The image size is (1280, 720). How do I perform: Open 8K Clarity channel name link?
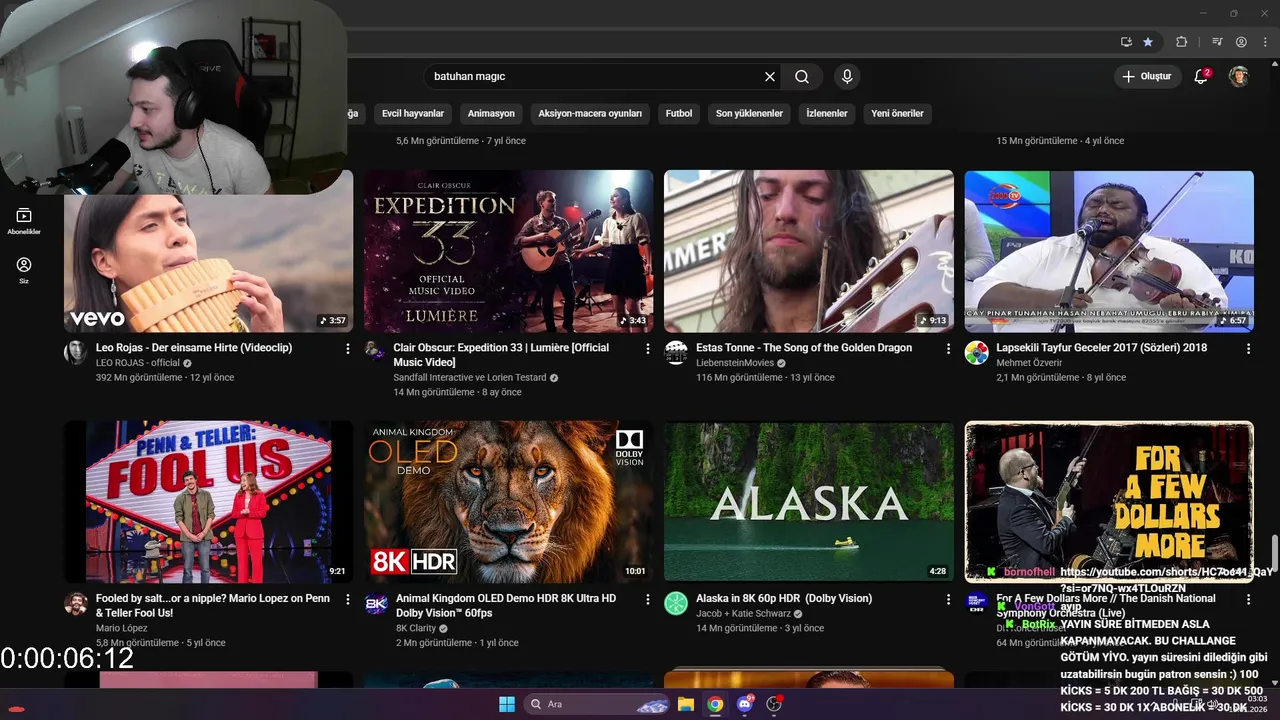[416, 628]
